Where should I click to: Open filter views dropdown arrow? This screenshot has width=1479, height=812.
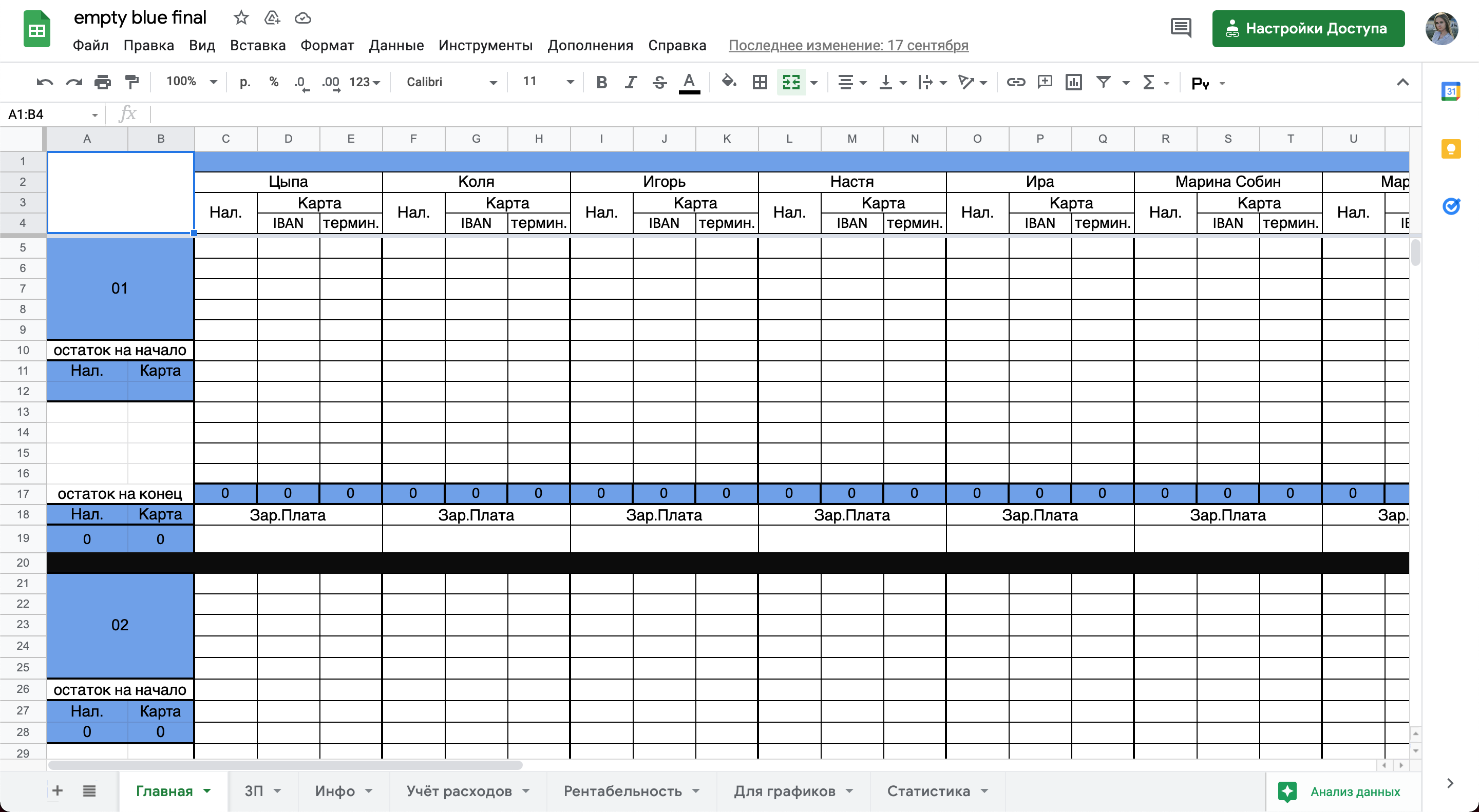[x=1125, y=83]
